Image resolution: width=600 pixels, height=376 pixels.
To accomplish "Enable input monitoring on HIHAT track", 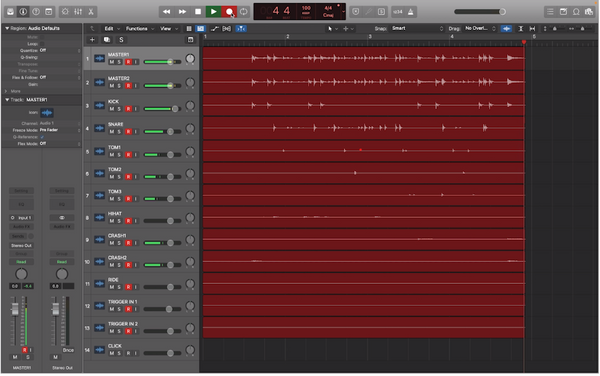I will [x=135, y=221].
